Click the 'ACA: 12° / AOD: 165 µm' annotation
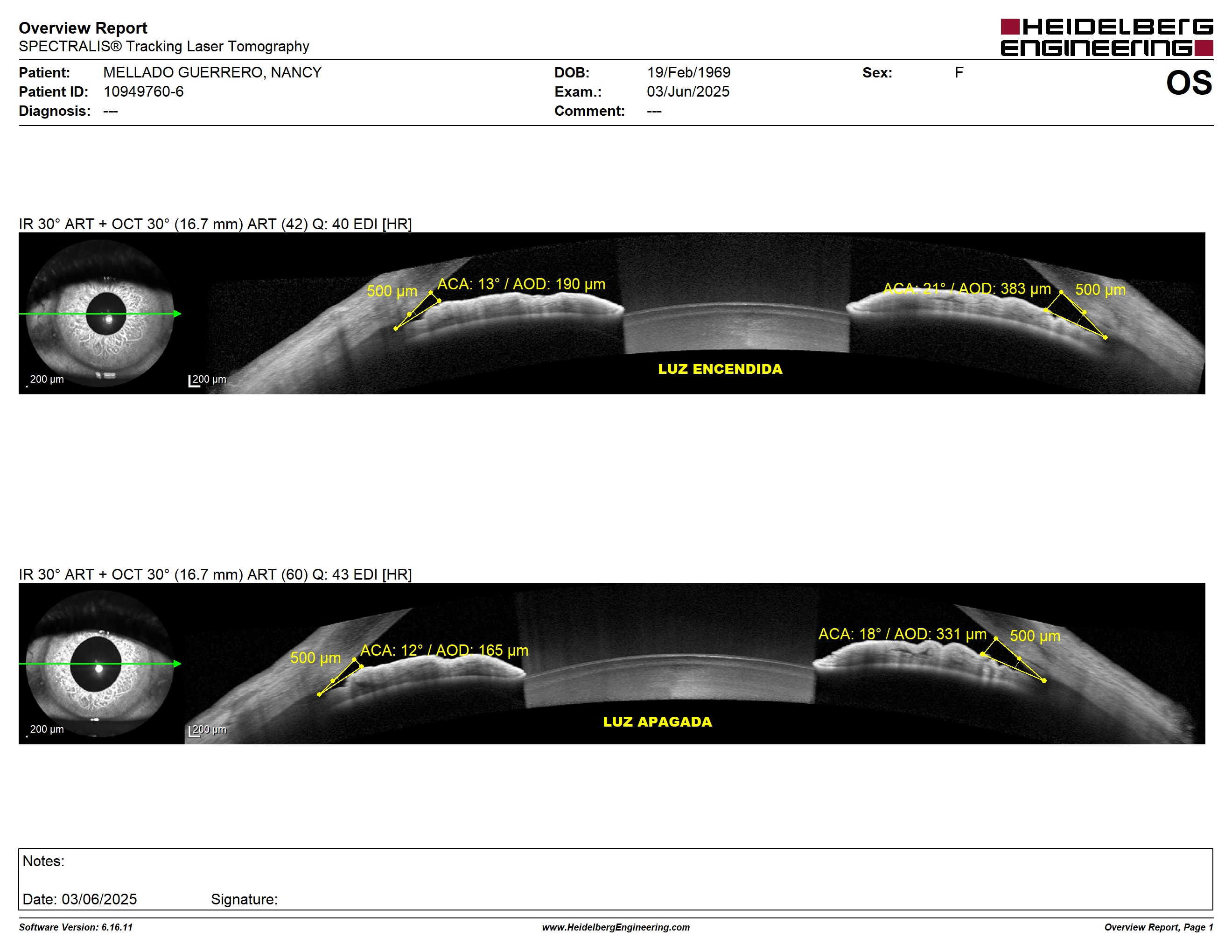Viewport: 1232px width, 952px height. click(x=444, y=650)
